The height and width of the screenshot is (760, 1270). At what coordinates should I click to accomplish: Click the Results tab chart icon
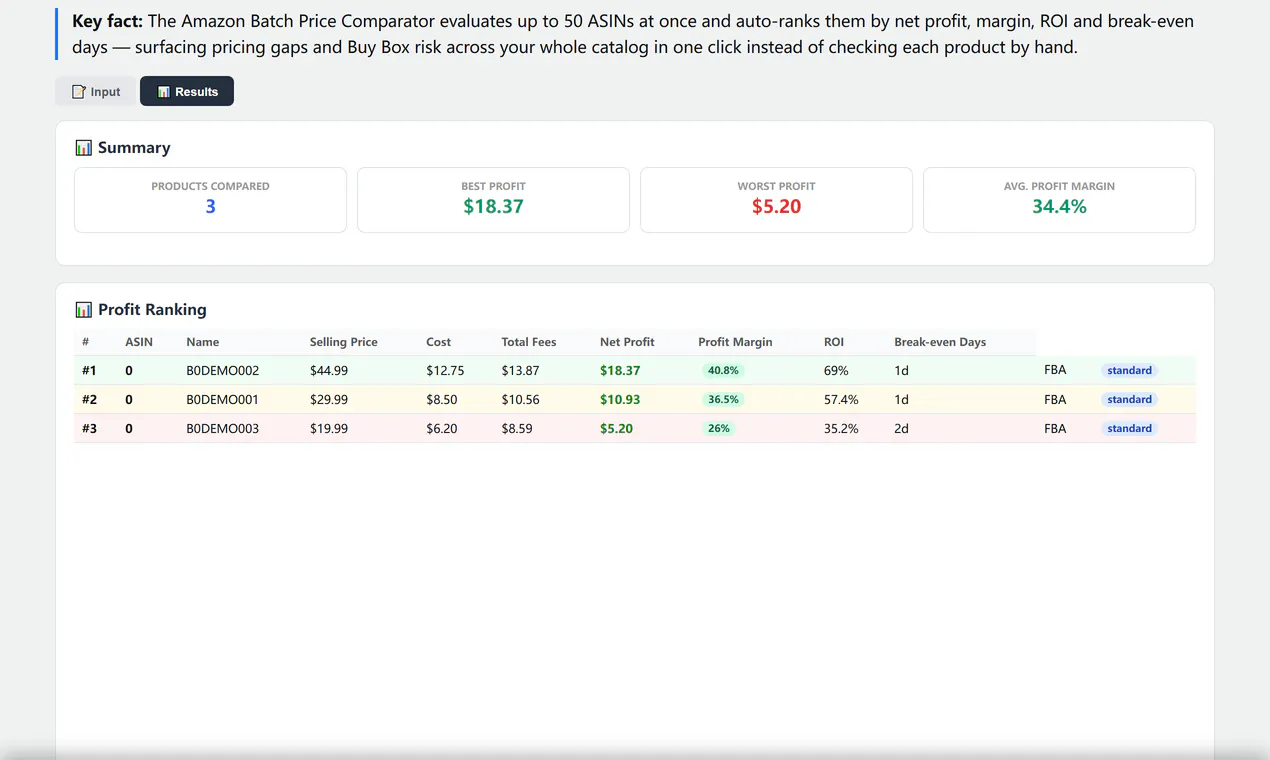point(164,92)
